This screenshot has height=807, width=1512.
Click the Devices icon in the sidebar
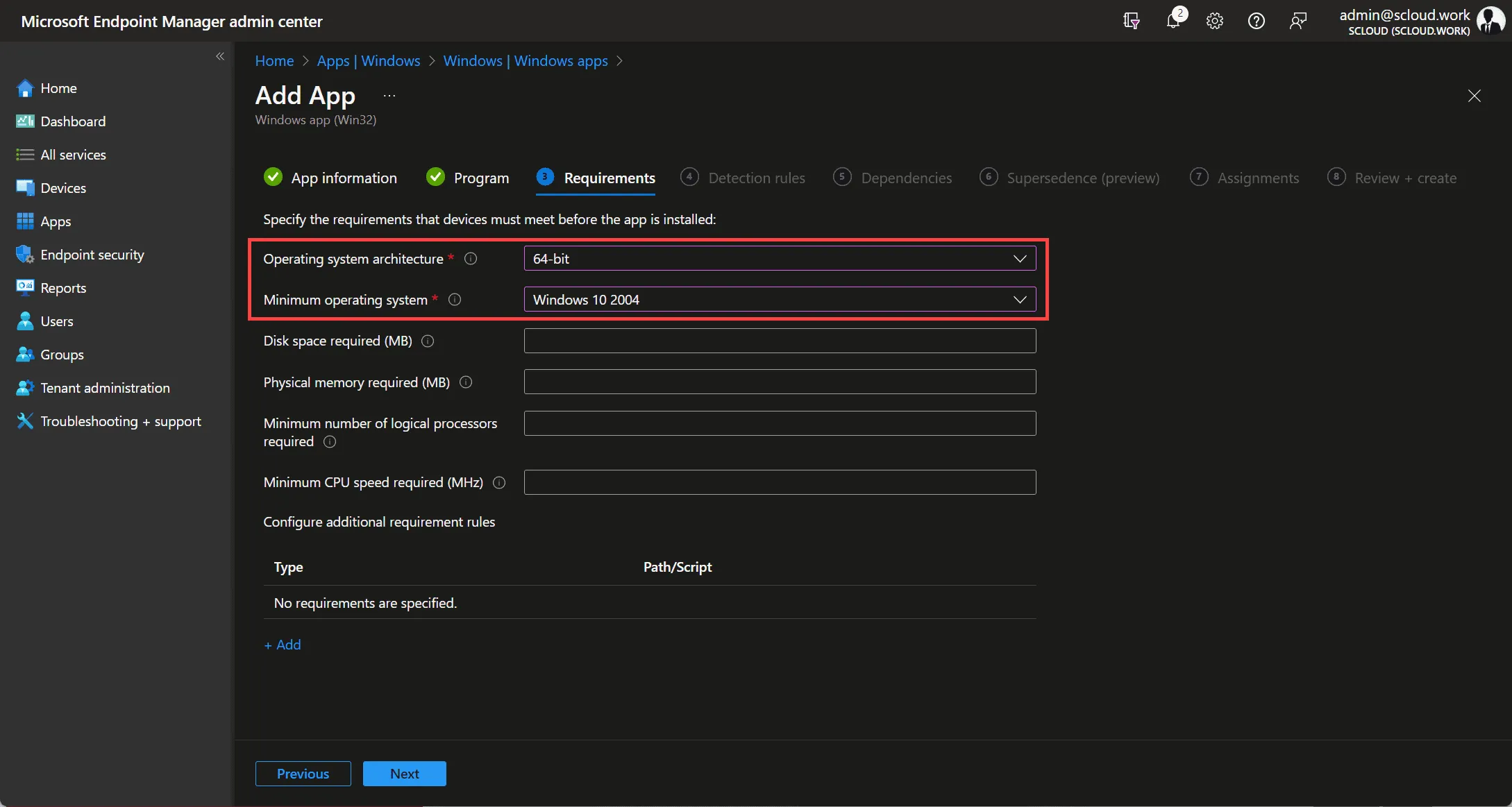pyautogui.click(x=25, y=188)
